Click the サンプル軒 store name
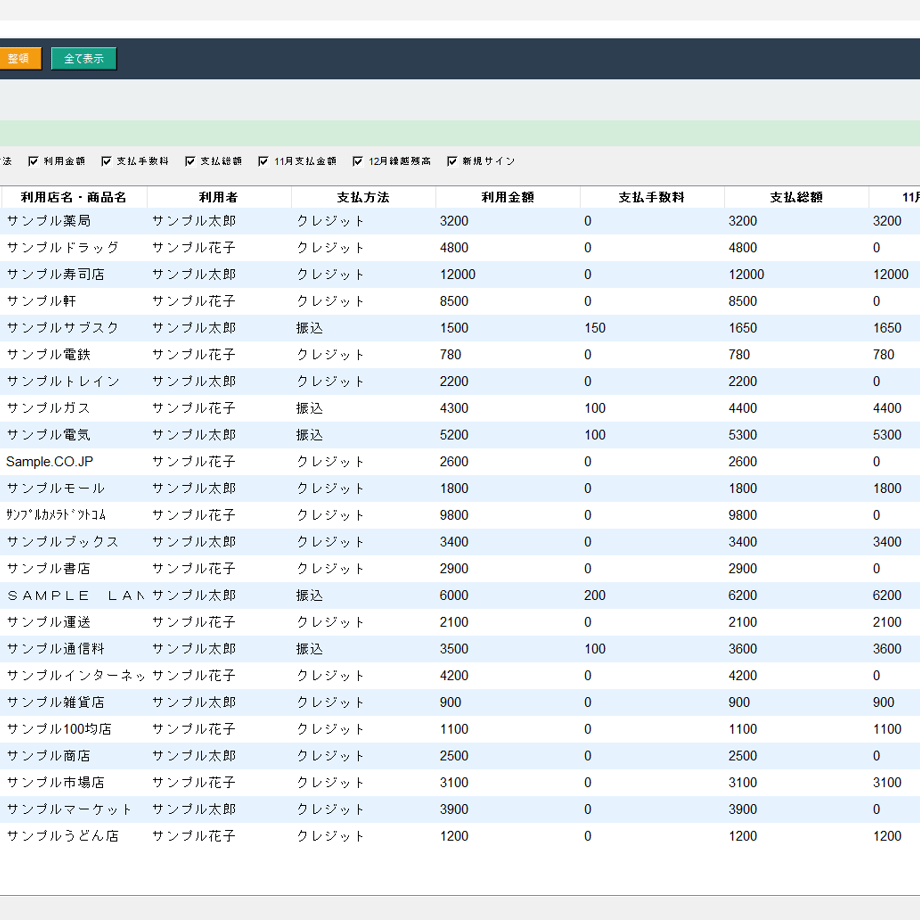Viewport: 920px width, 920px height. pyautogui.click(x=42, y=302)
